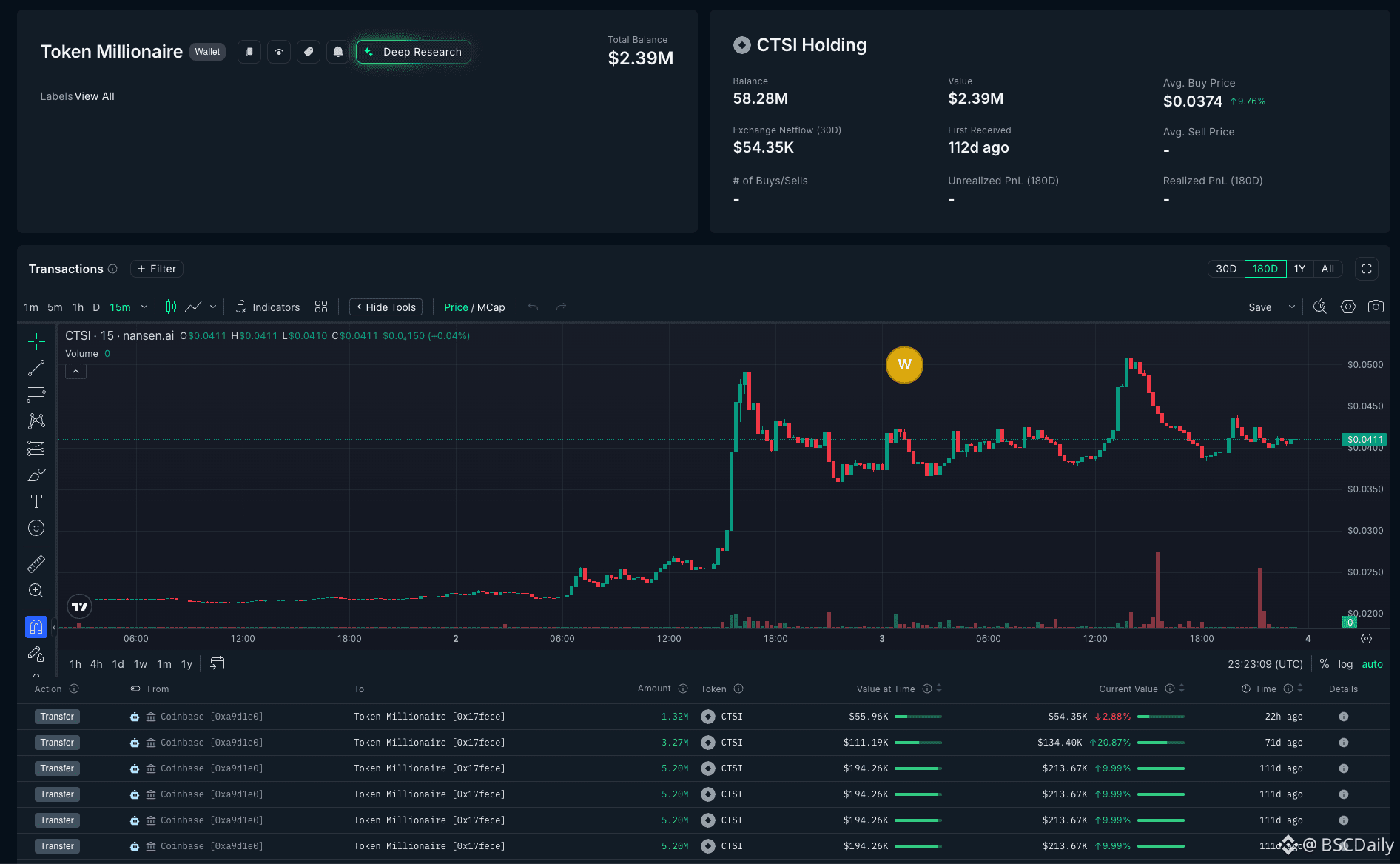Image resolution: width=1400 pixels, height=864 pixels.
Task: Sort table by Current Value
Action: tap(1182, 689)
